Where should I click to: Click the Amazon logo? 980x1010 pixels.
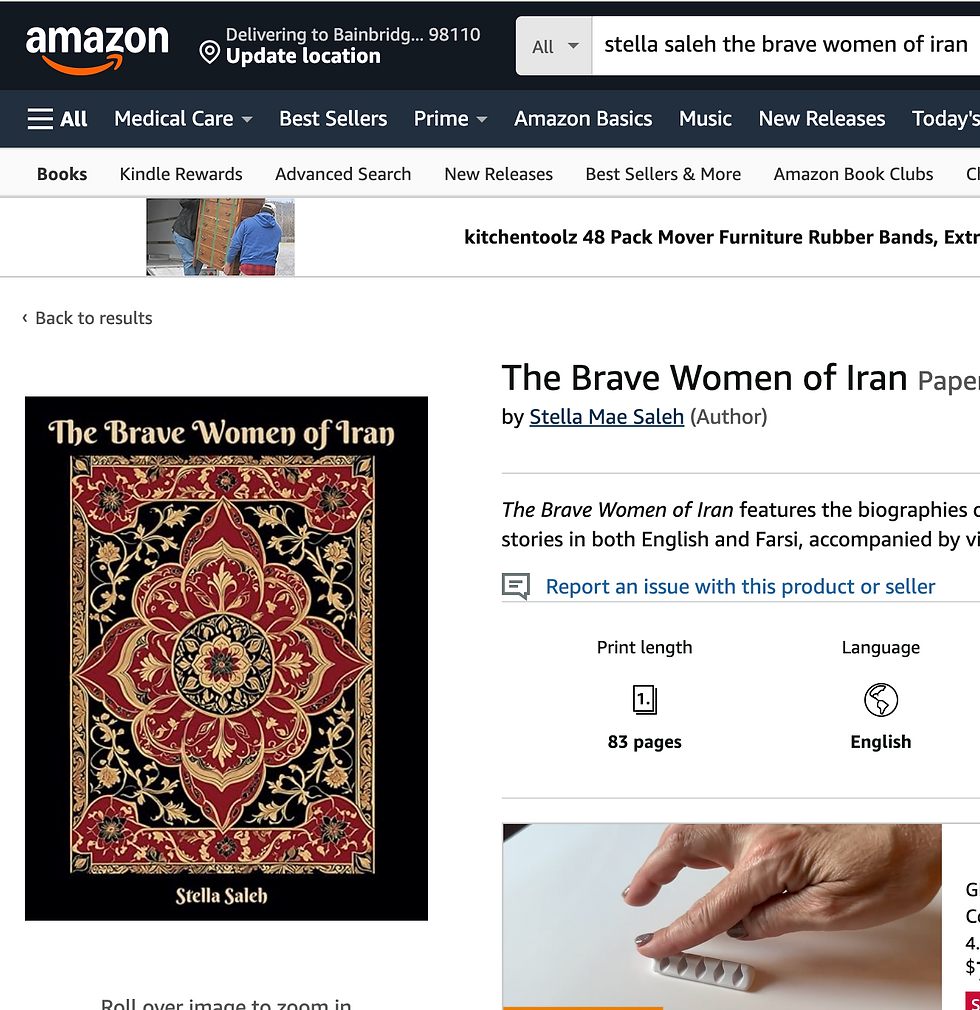click(97, 49)
